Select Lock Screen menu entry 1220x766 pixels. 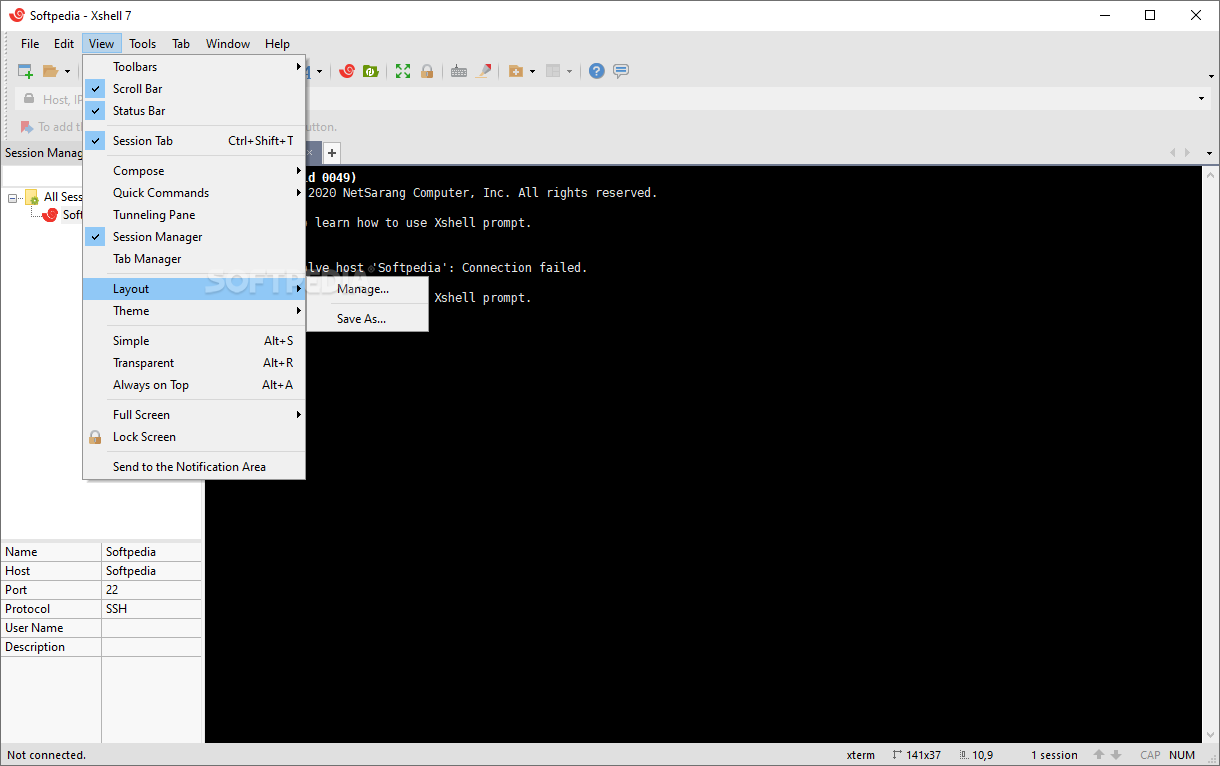194,437
